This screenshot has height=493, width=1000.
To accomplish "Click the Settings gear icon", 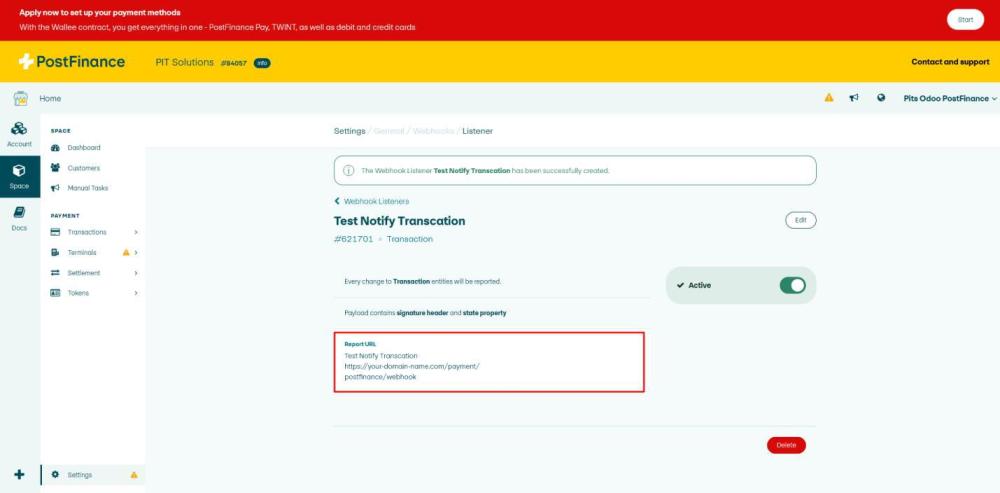I will point(55,475).
